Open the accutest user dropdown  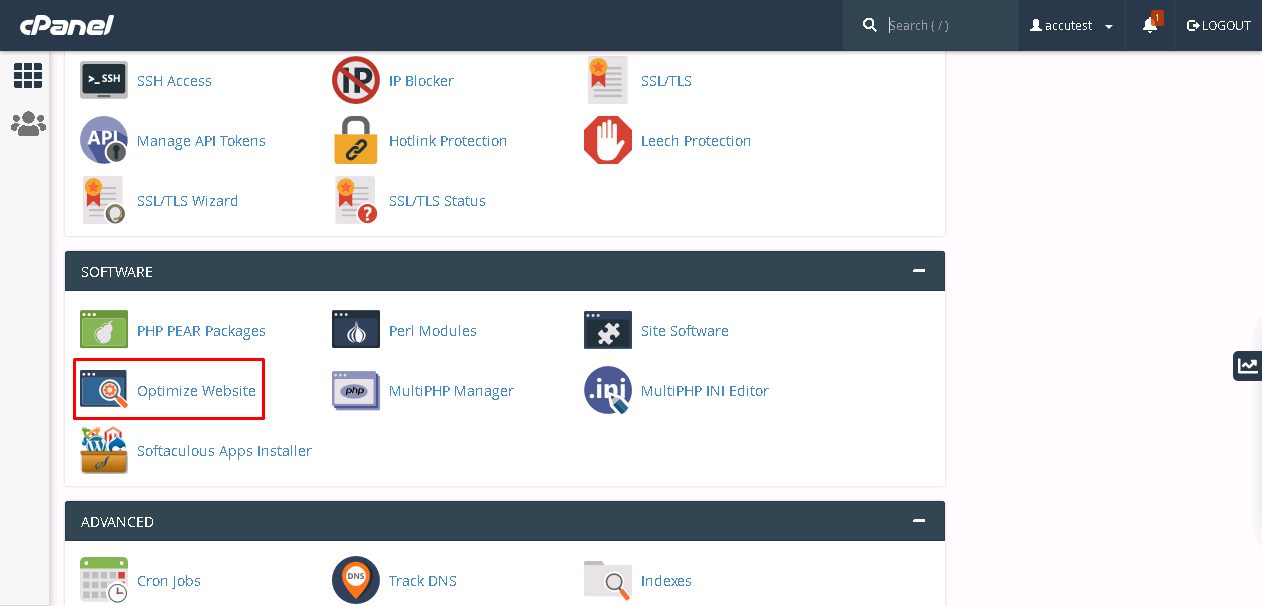coord(1072,25)
